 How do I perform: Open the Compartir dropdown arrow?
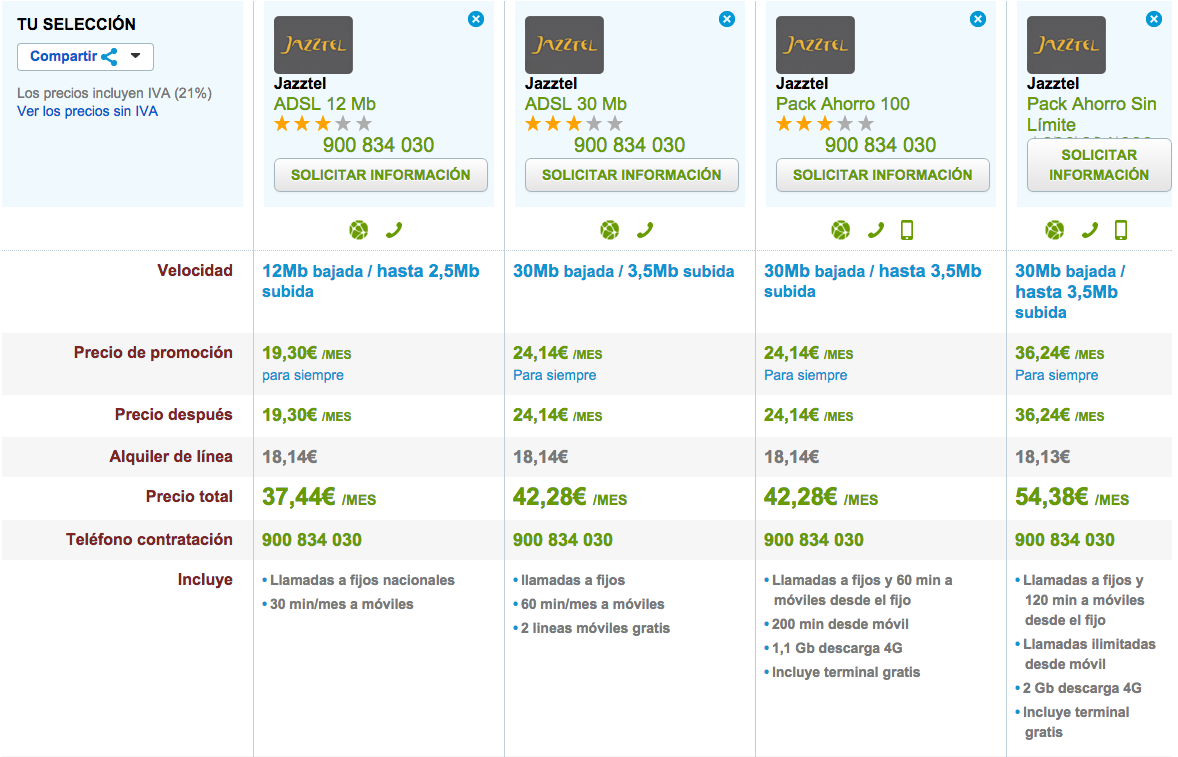coord(135,56)
